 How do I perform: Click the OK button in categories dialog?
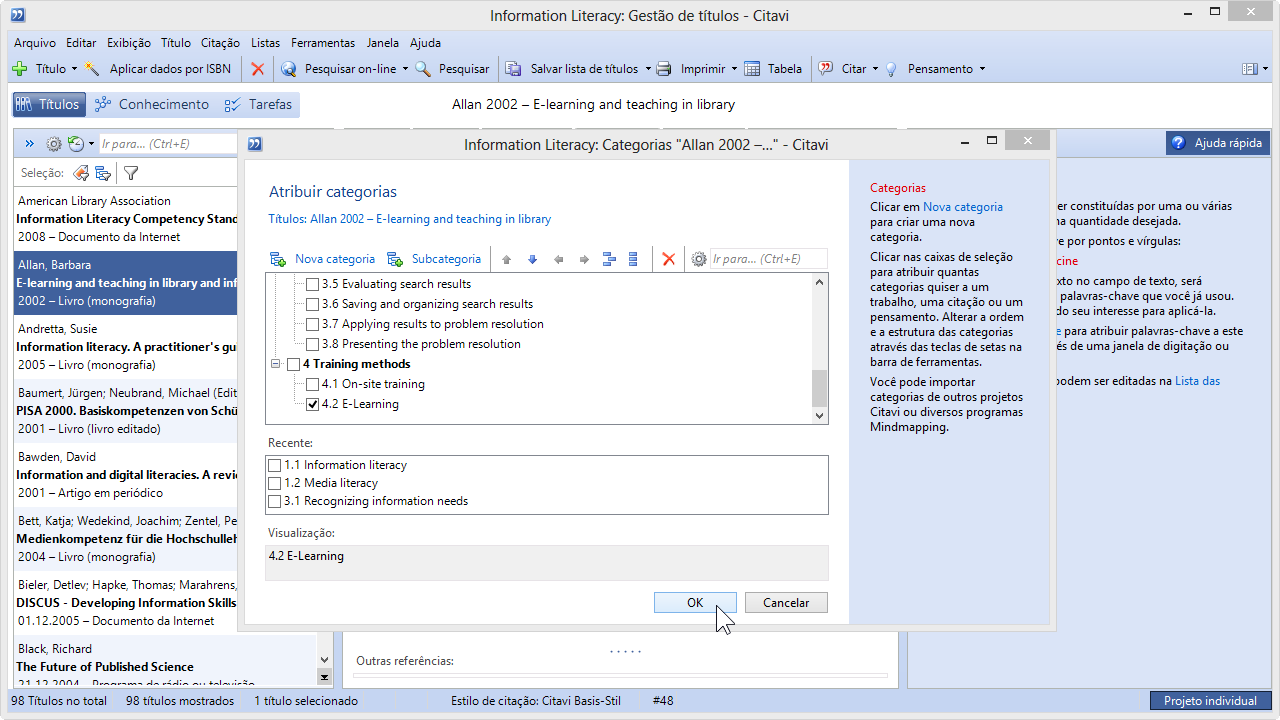click(695, 602)
